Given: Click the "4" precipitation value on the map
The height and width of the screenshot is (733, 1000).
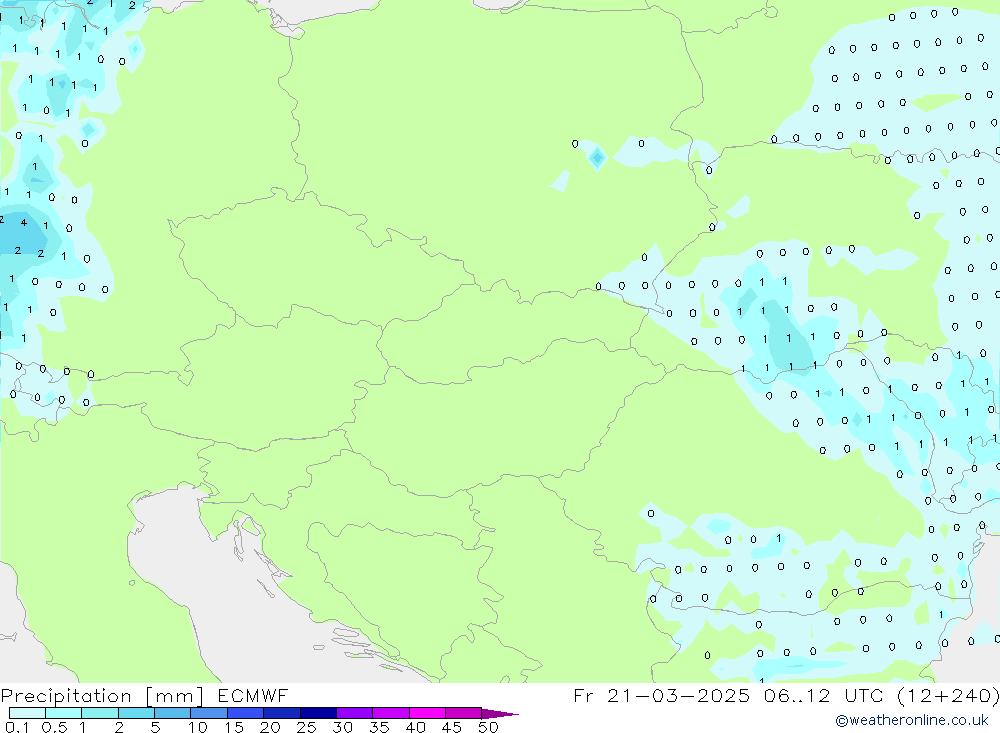Looking at the screenshot, I should point(24,223).
